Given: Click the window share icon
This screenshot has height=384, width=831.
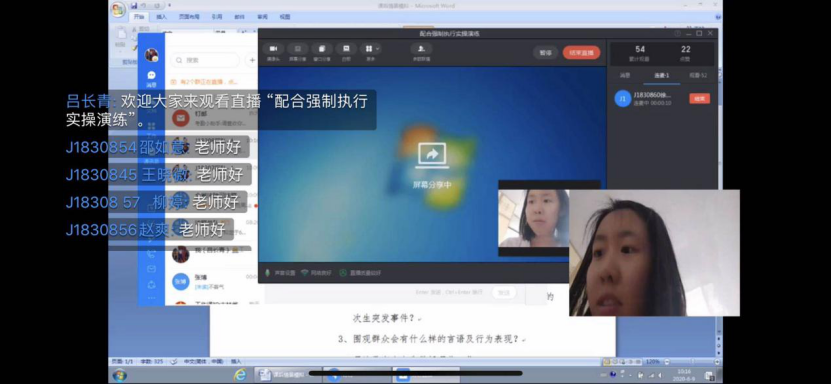Looking at the screenshot, I should (322, 49).
